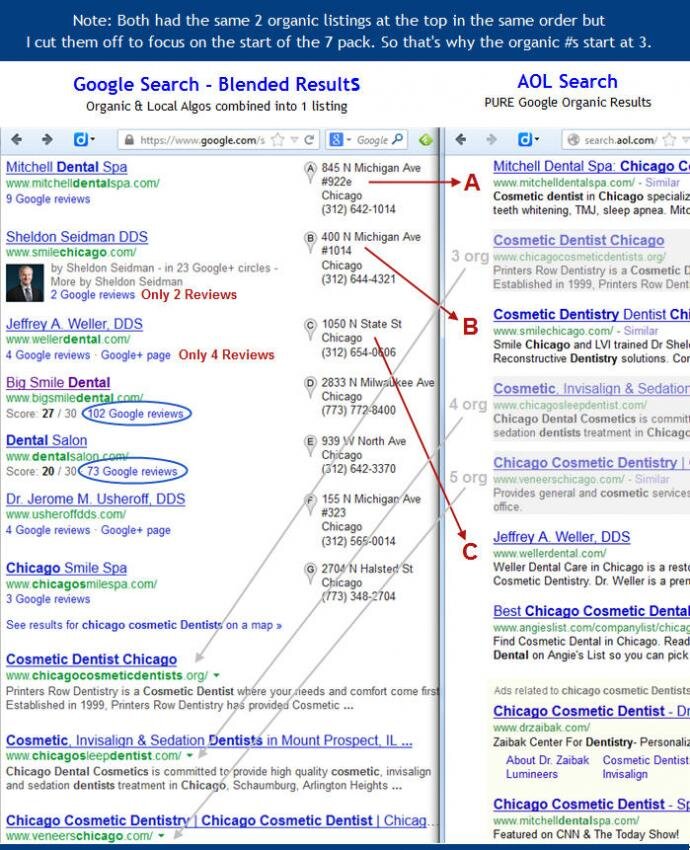
Task: Open dropdown beside 'd' icon in Google window
Action: click(93, 140)
